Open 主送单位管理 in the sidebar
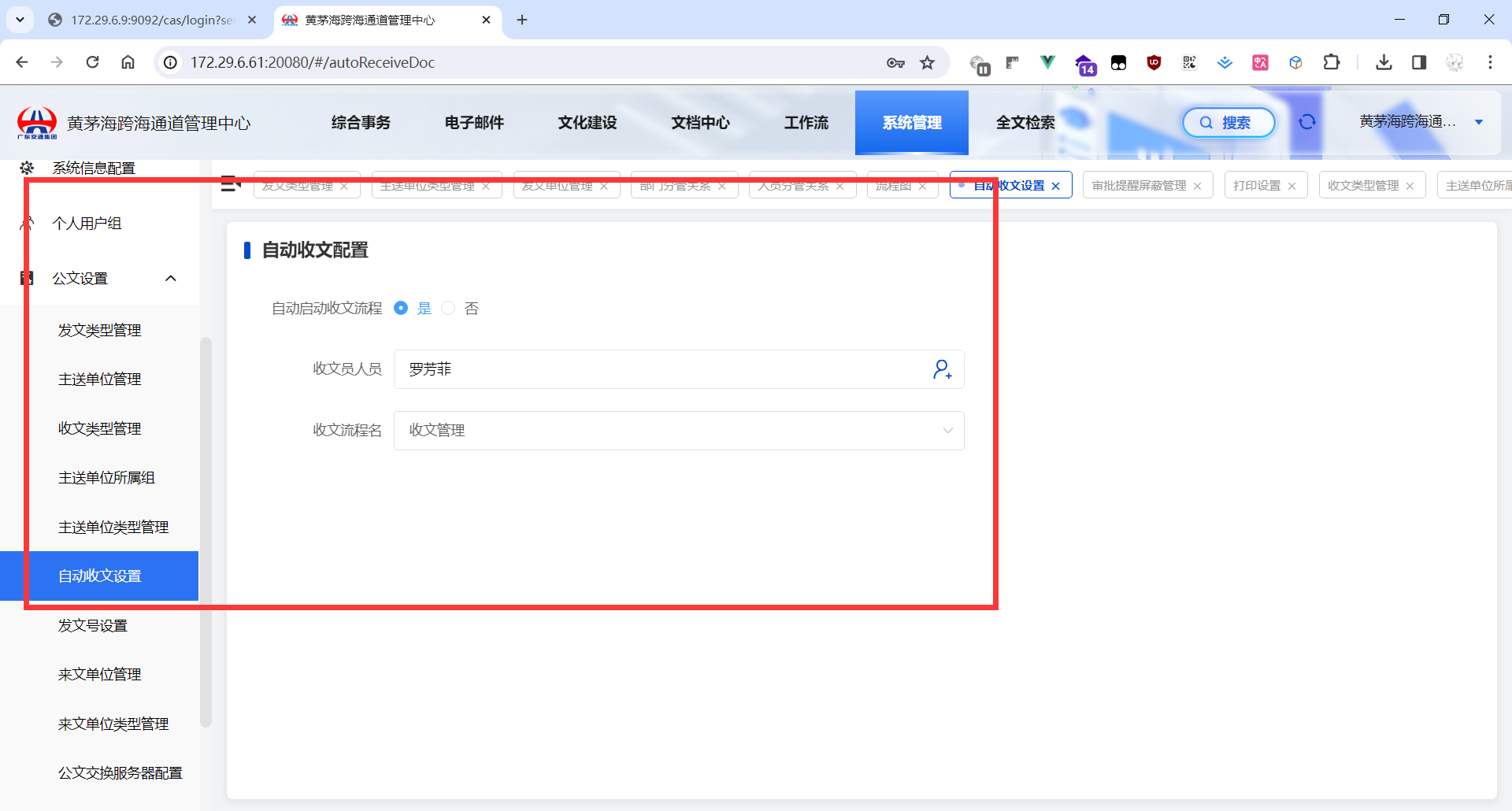The image size is (1512, 811). coord(100,380)
